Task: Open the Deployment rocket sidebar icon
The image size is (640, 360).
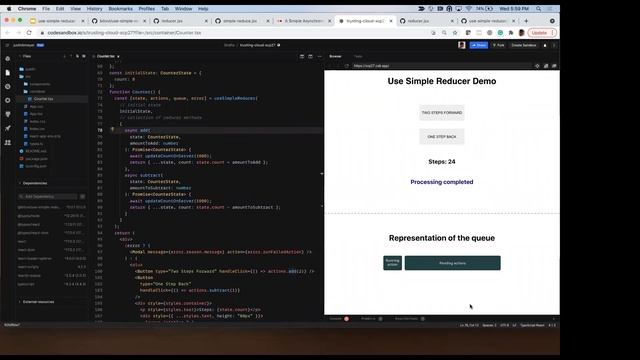Action: 8,128
